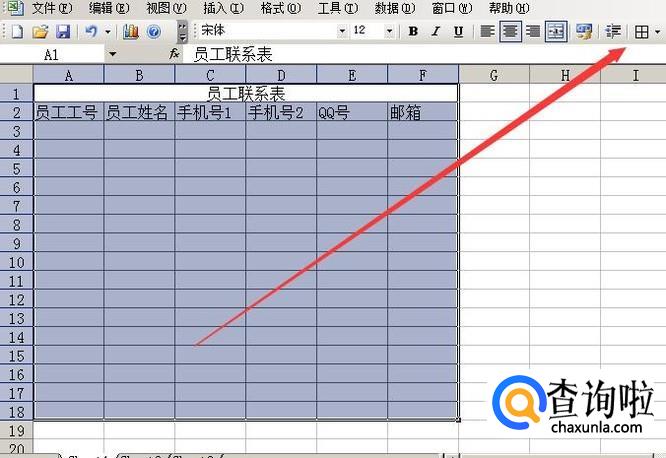Viewport: 666px width, 458px height.
Task: Expand the font name dropdown showing 宋体
Action: click(342, 31)
